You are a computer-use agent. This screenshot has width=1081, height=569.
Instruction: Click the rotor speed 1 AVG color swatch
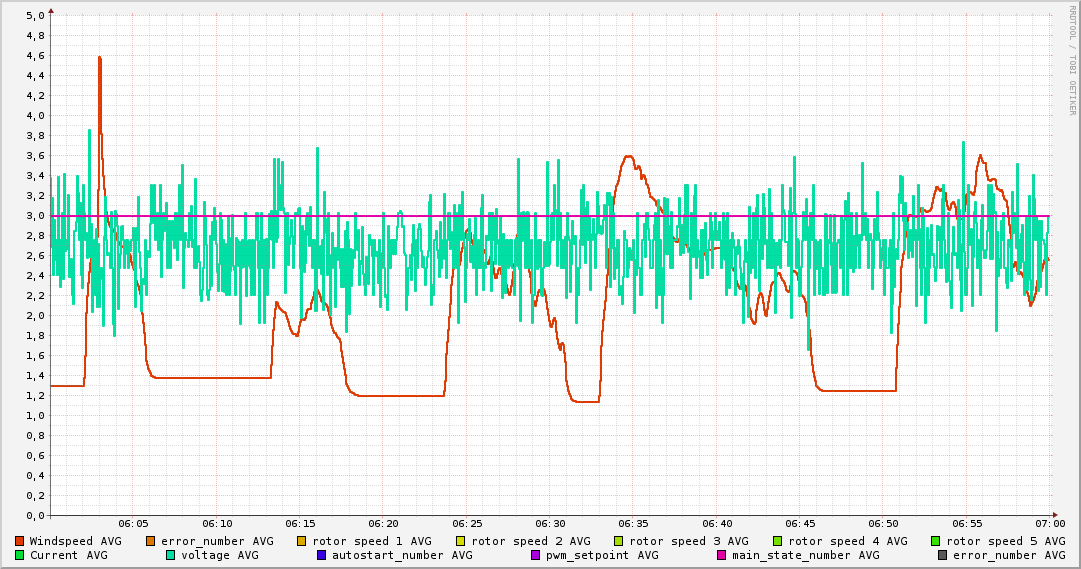pyautogui.click(x=302, y=541)
